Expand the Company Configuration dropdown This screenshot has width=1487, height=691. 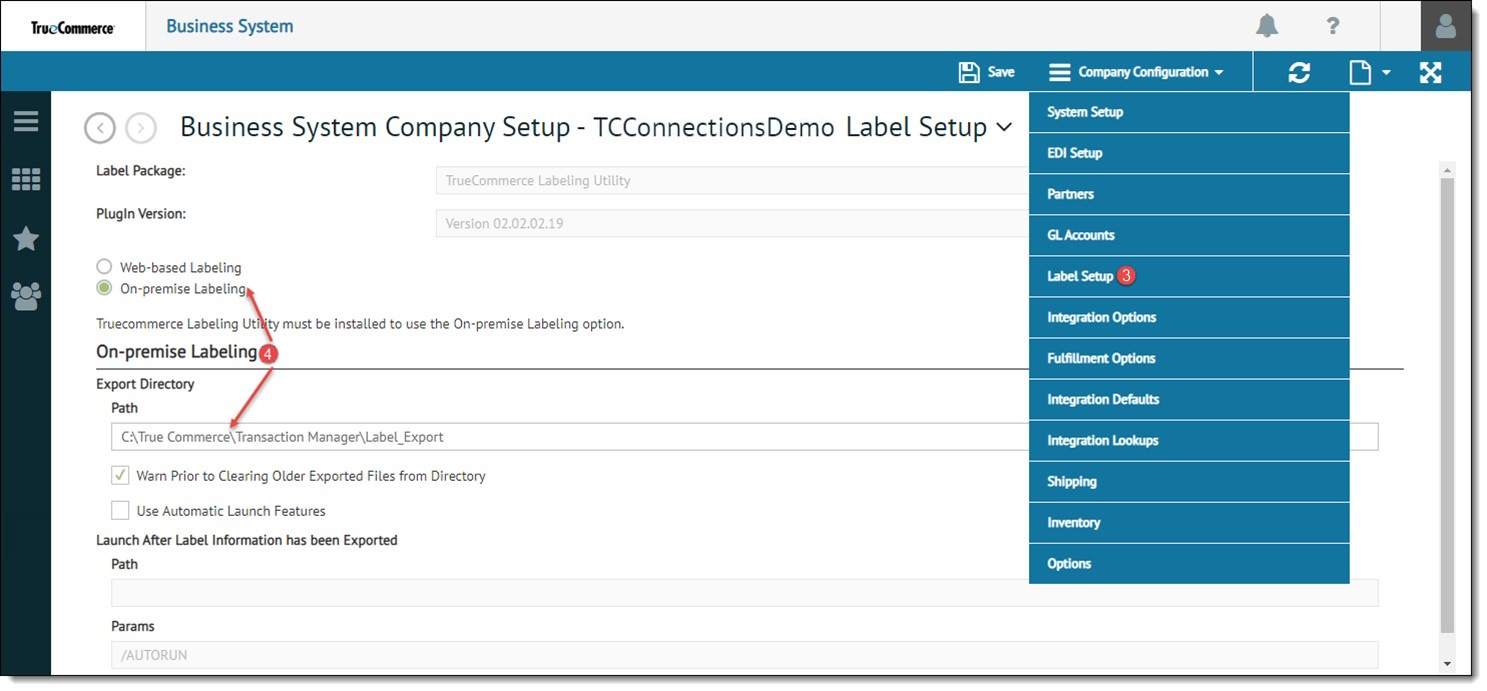click(x=1137, y=72)
